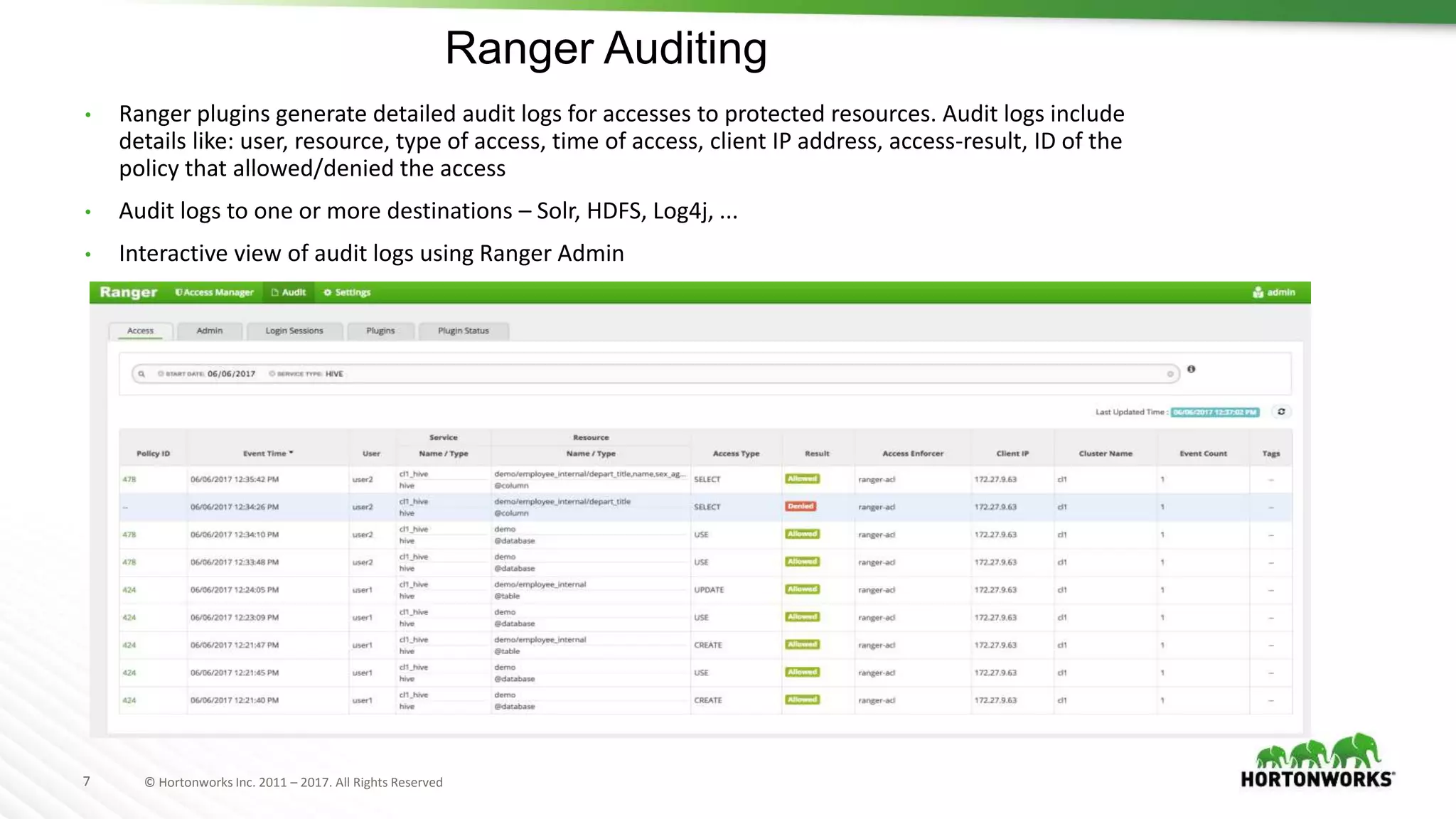Image resolution: width=1456 pixels, height=819 pixels.
Task: Click the magnifier icon in the search bar
Action: coord(141,374)
